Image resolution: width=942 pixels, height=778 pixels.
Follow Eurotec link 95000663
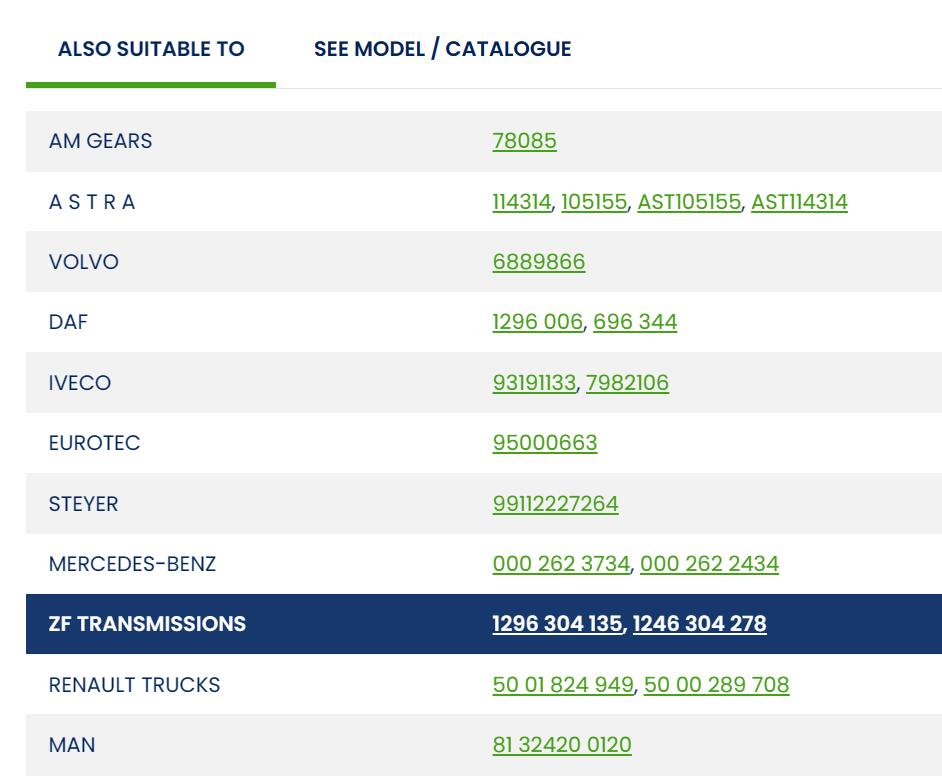coord(544,443)
